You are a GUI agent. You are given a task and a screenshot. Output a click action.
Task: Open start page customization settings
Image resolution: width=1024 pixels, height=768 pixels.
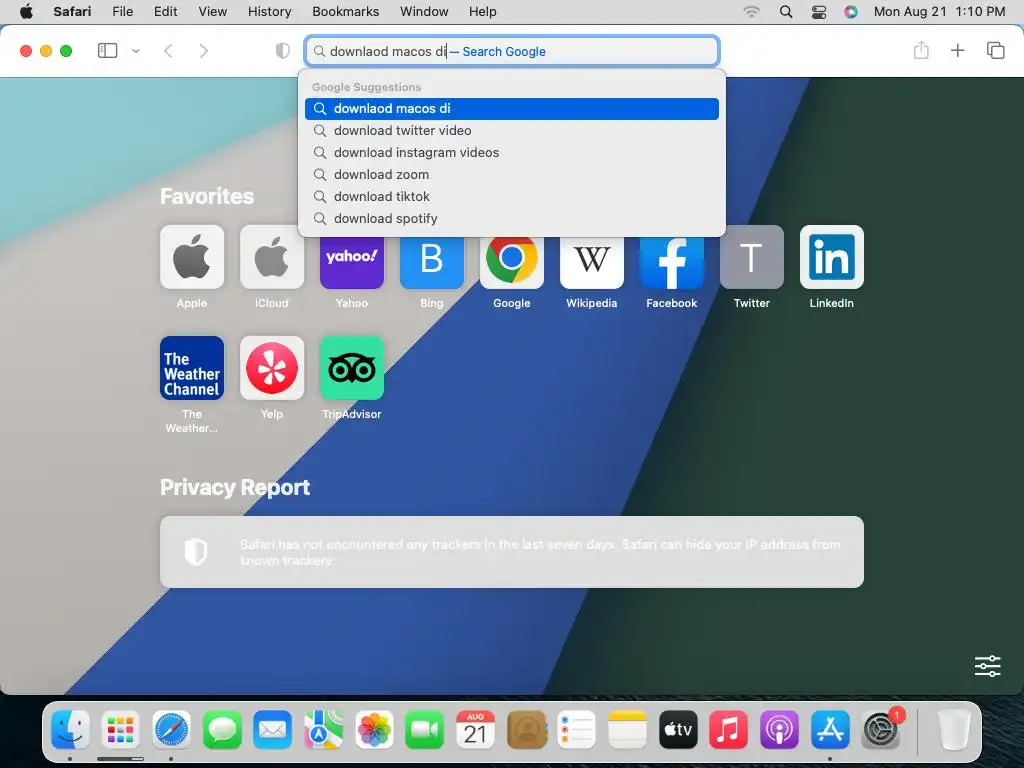pyautogui.click(x=987, y=666)
